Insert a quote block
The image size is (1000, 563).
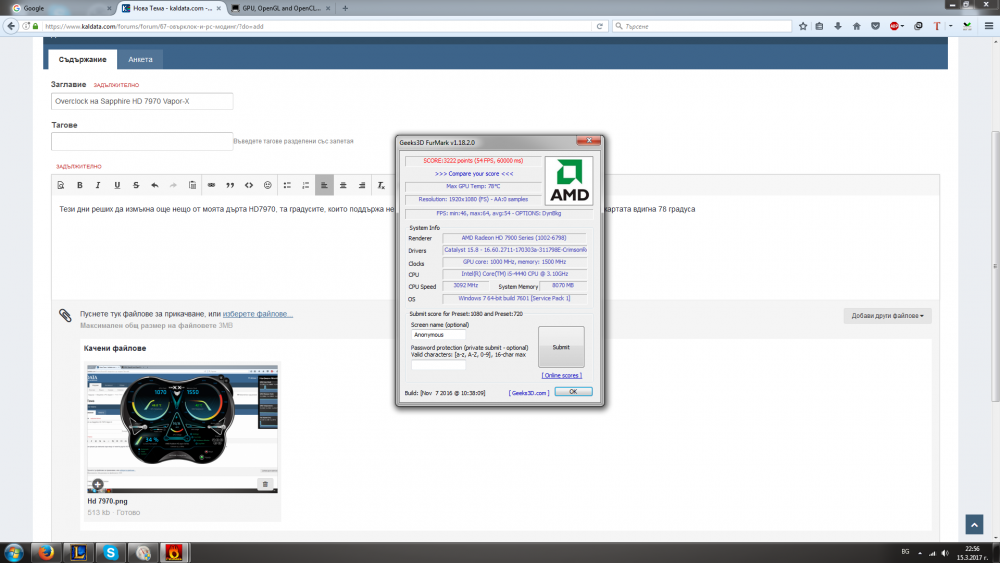coord(230,186)
